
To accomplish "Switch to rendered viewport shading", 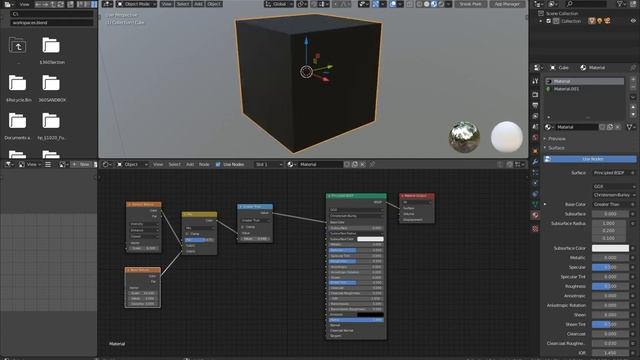I will pos(441,4).
